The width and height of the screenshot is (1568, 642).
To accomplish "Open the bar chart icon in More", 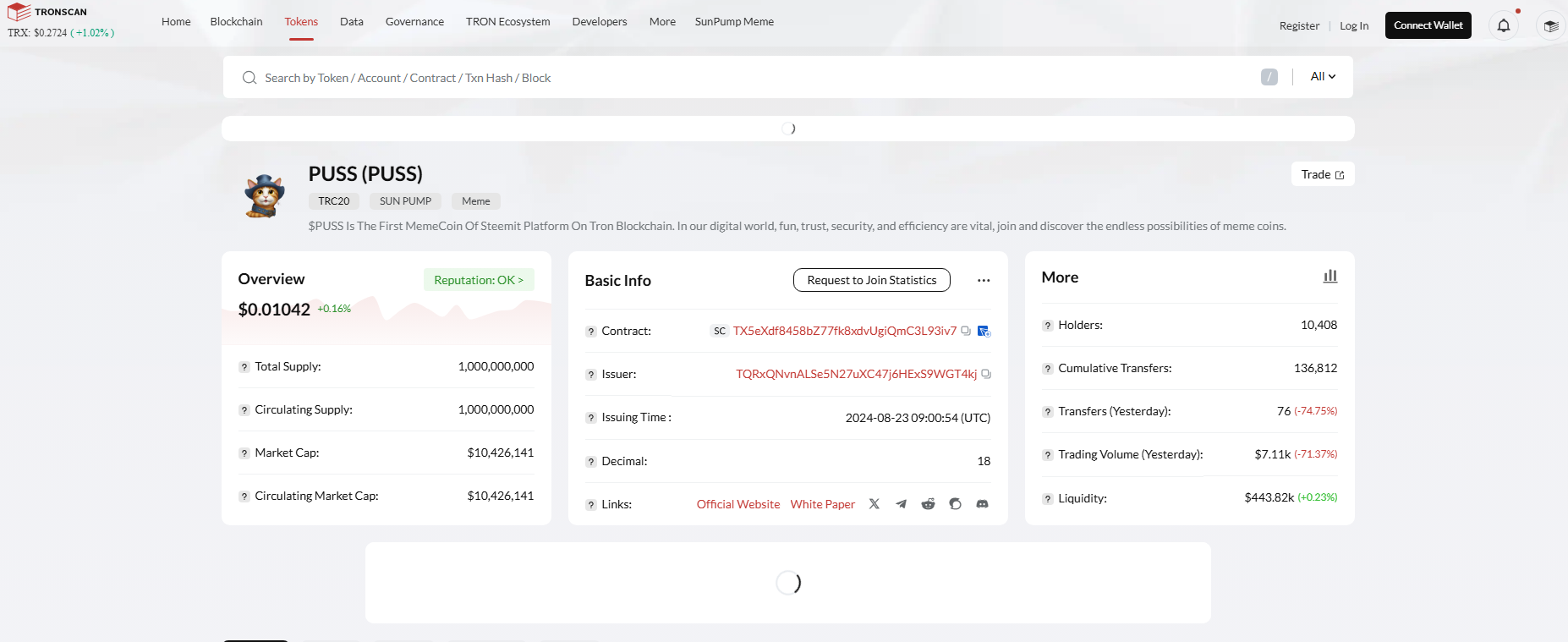I will coord(1330,277).
